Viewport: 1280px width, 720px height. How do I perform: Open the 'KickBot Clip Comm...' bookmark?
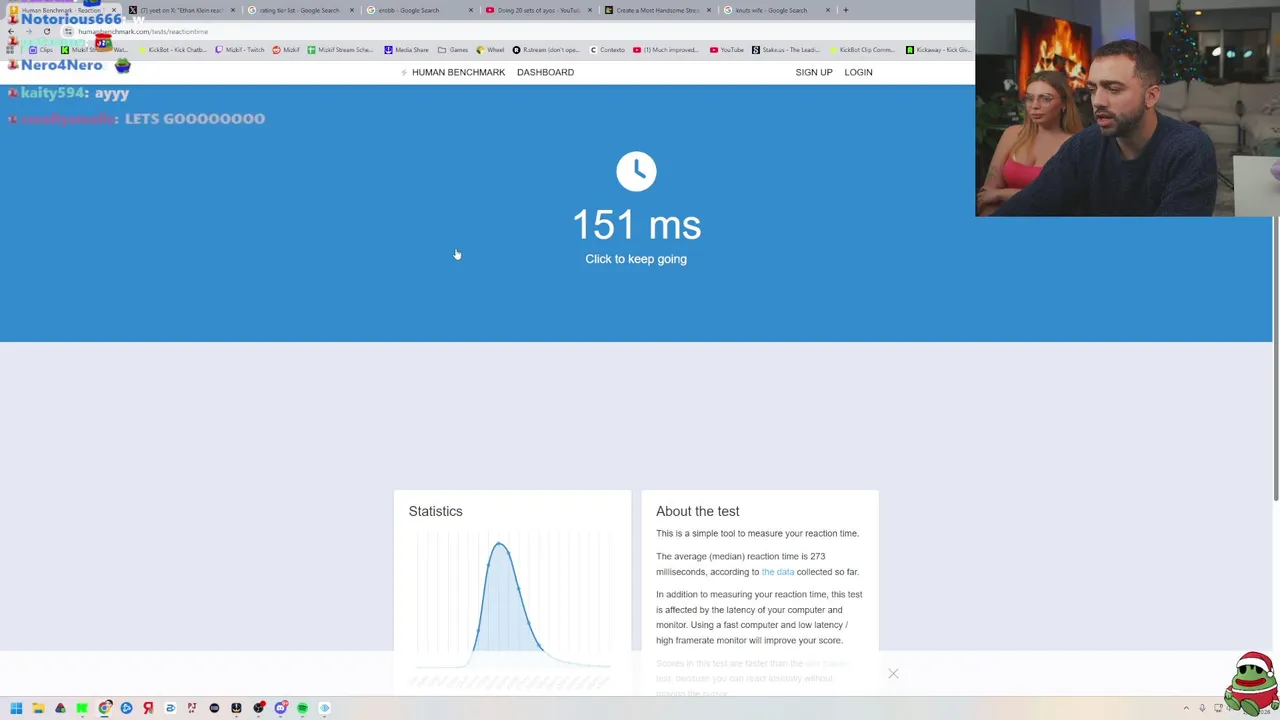[861, 50]
